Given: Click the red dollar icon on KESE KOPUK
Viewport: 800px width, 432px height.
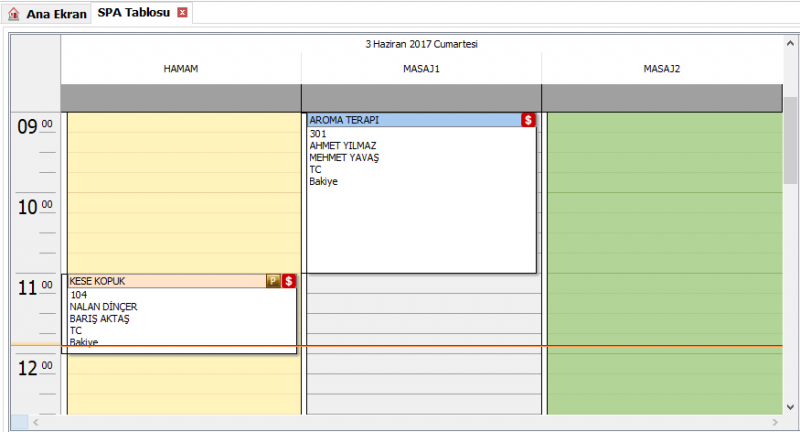Looking at the screenshot, I should coord(289,281).
